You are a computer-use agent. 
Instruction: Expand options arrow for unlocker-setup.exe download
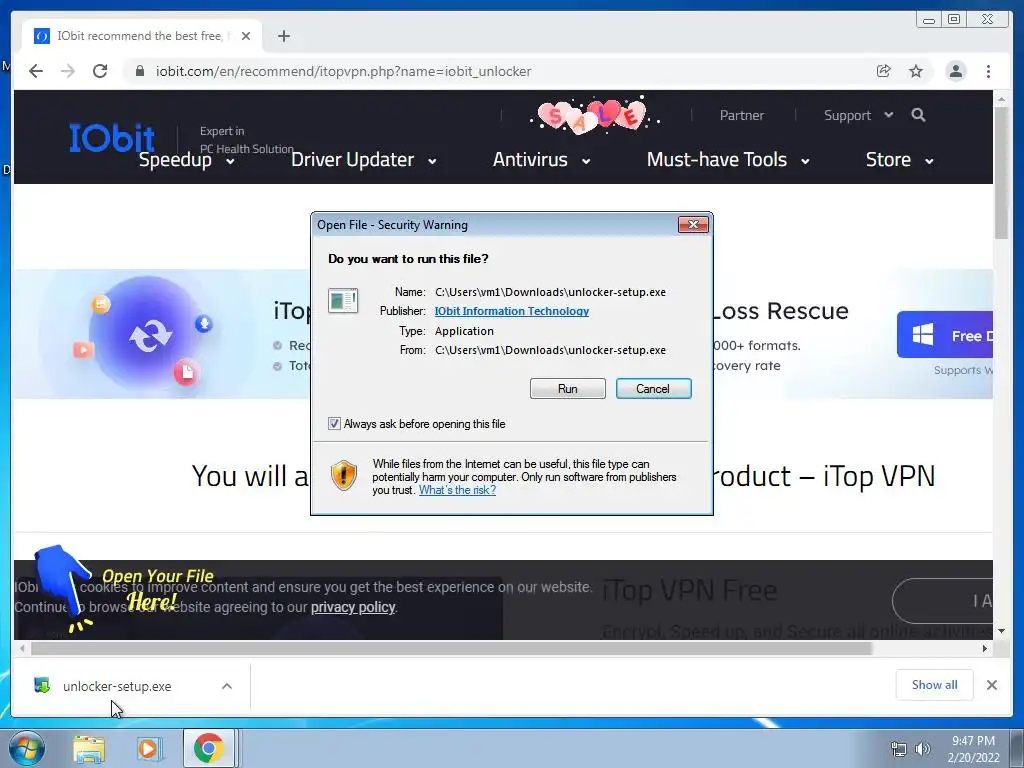click(227, 686)
